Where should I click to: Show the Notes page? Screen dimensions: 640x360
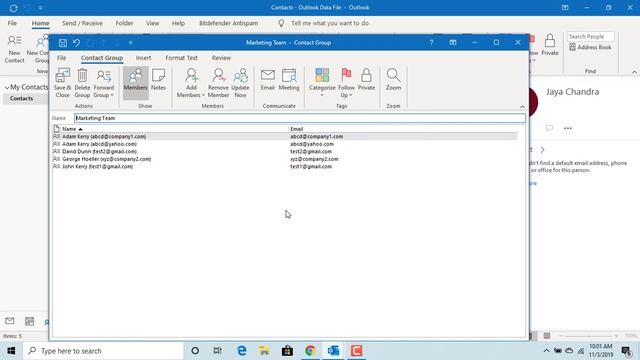tap(158, 80)
